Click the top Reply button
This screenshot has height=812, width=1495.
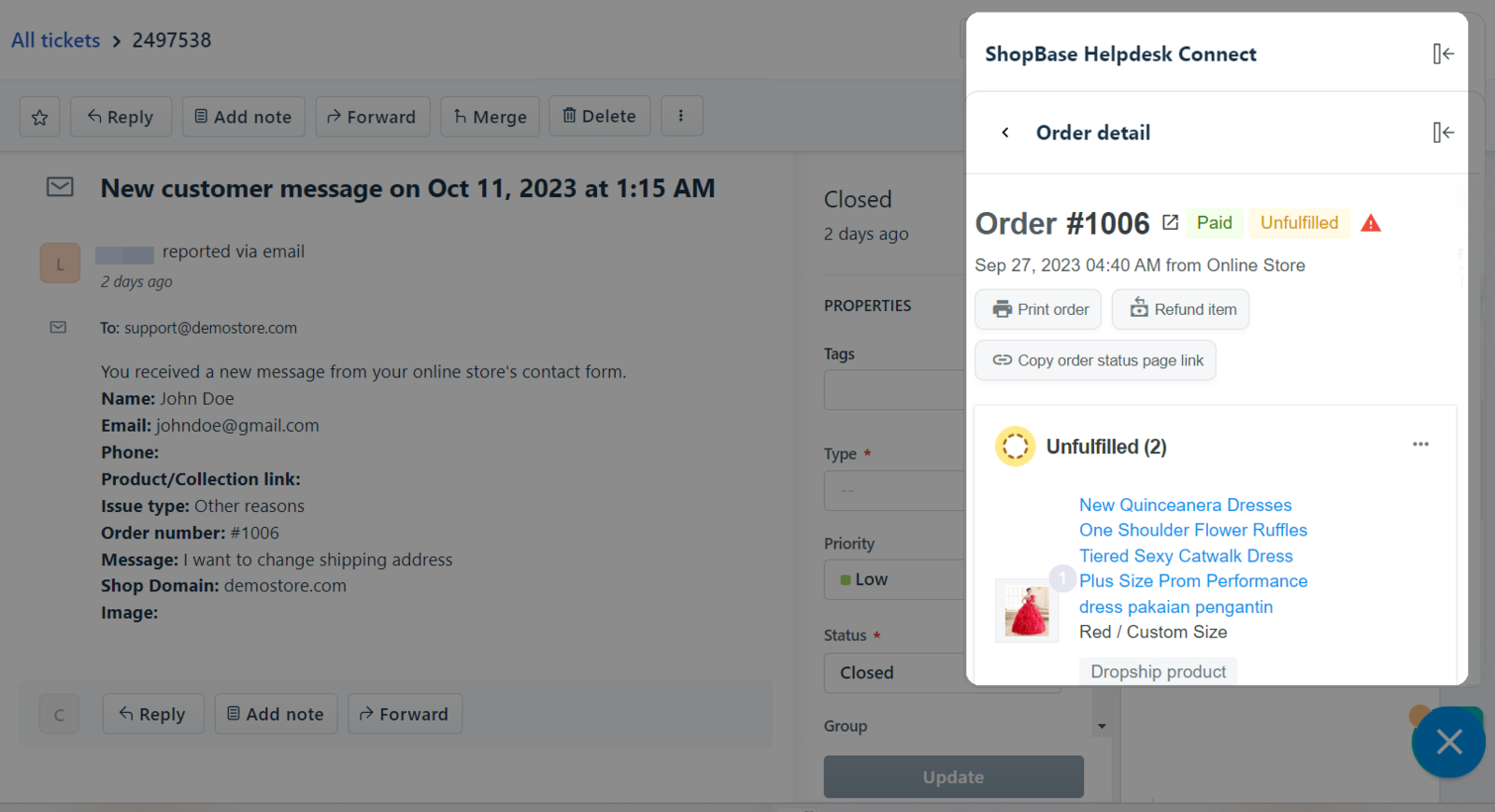click(x=121, y=117)
